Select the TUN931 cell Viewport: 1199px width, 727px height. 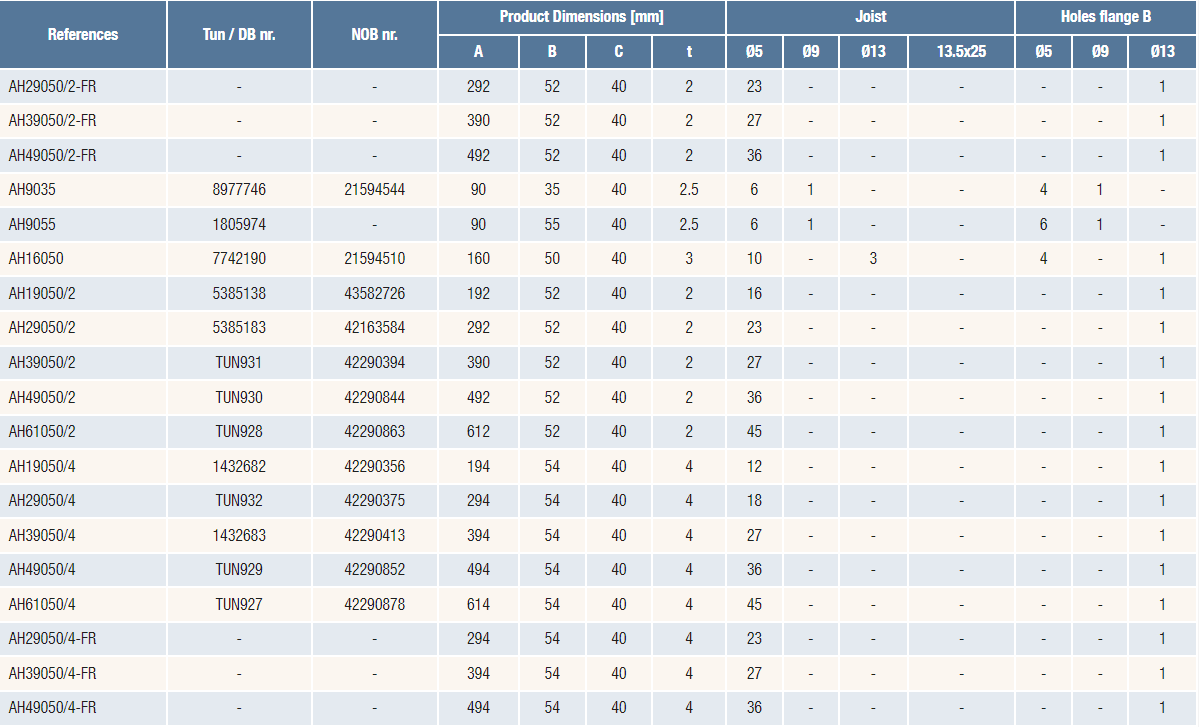(x=239, y=363)
